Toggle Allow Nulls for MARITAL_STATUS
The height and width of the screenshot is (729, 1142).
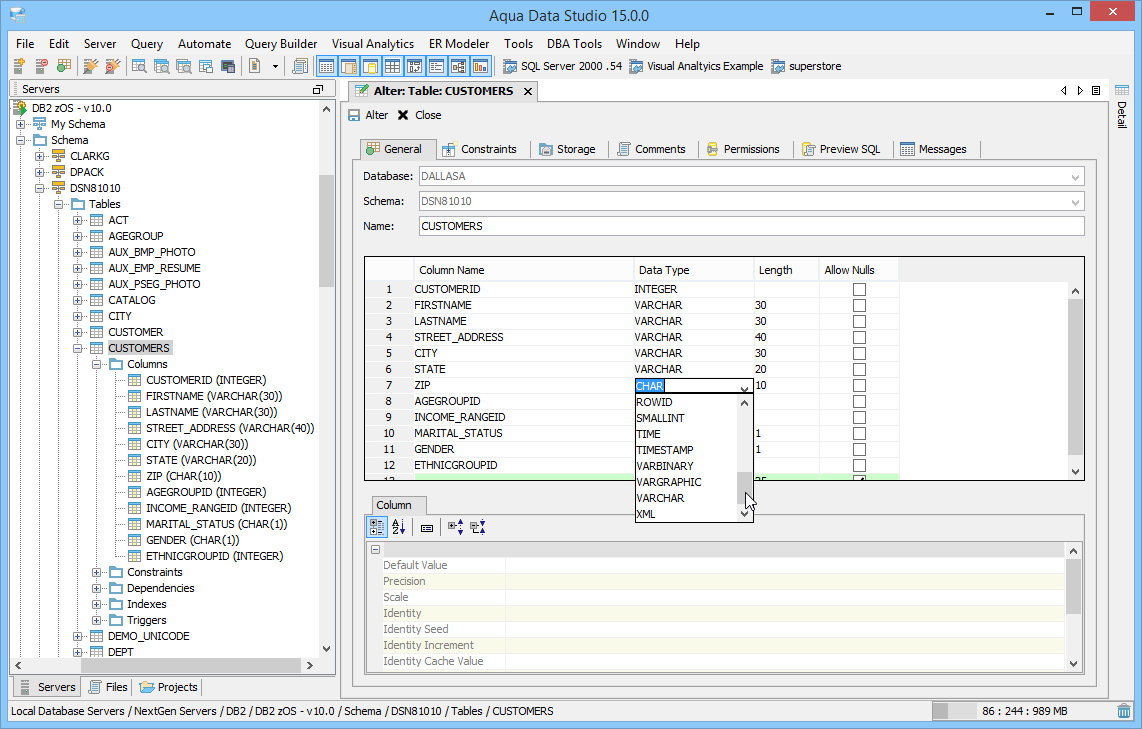coord(859,434)
